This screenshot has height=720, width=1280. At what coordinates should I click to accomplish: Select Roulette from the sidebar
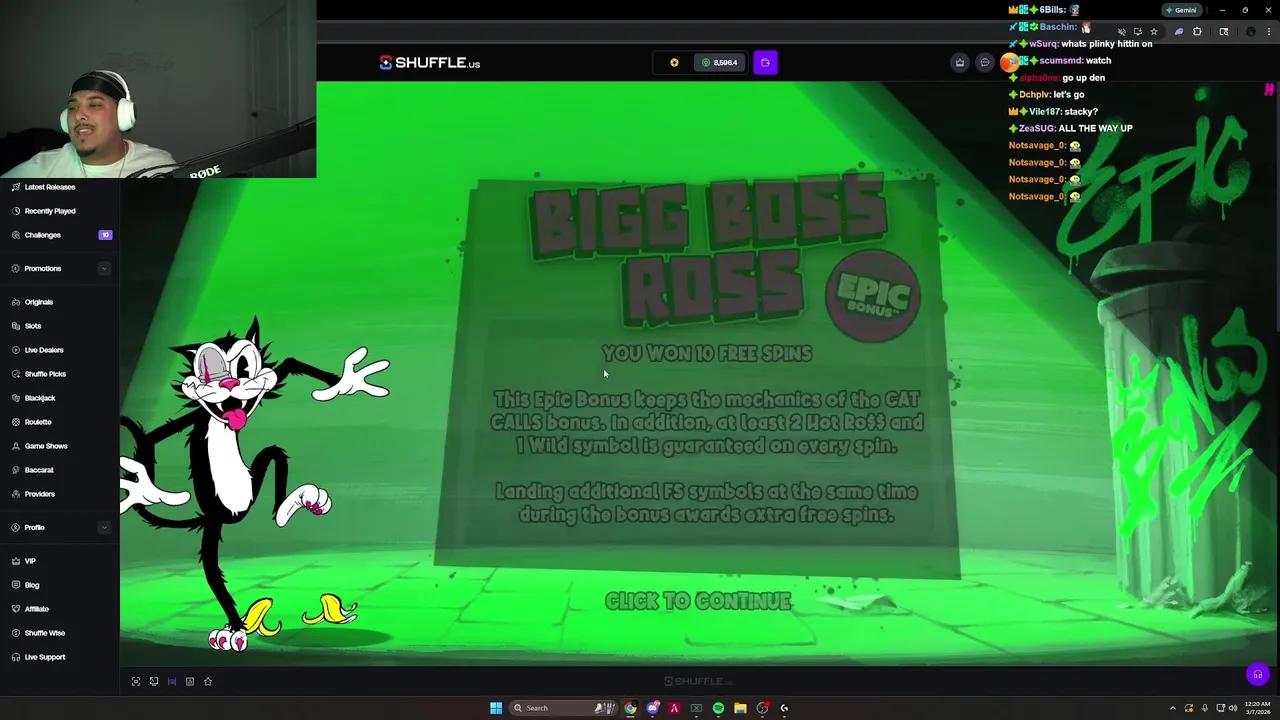coord(38,421)
